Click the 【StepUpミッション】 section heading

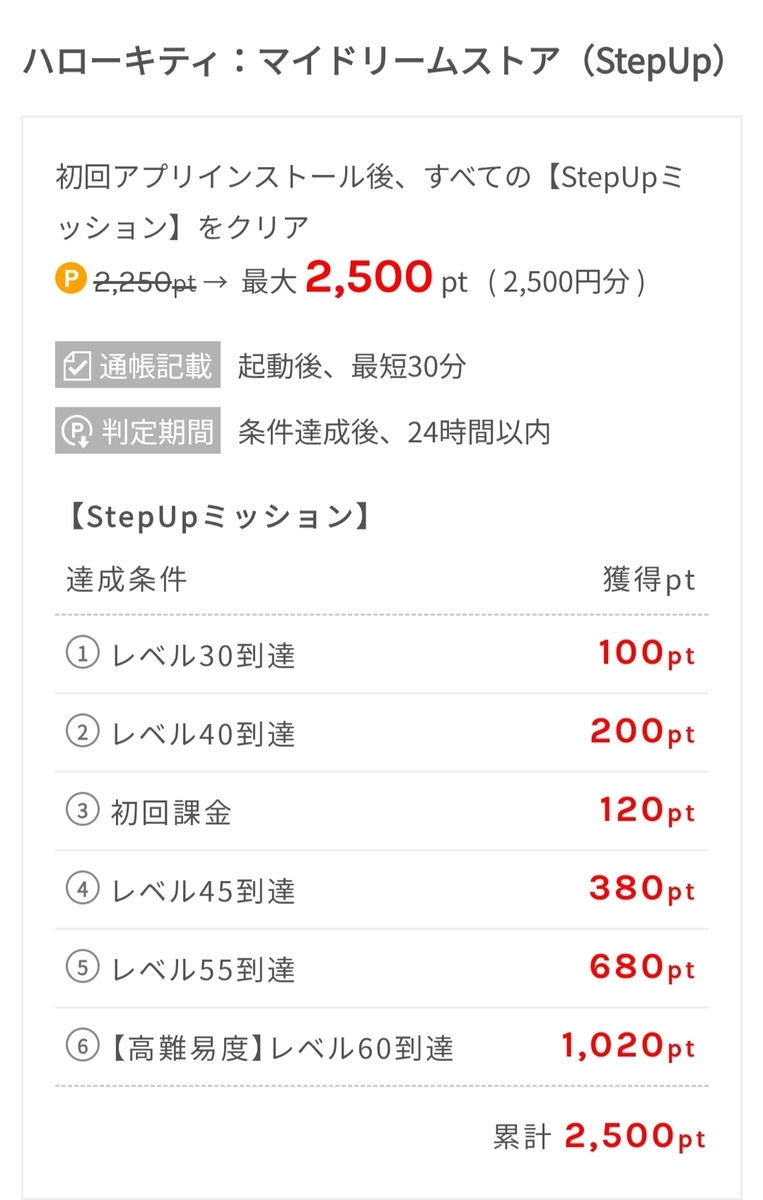[221, 517]
